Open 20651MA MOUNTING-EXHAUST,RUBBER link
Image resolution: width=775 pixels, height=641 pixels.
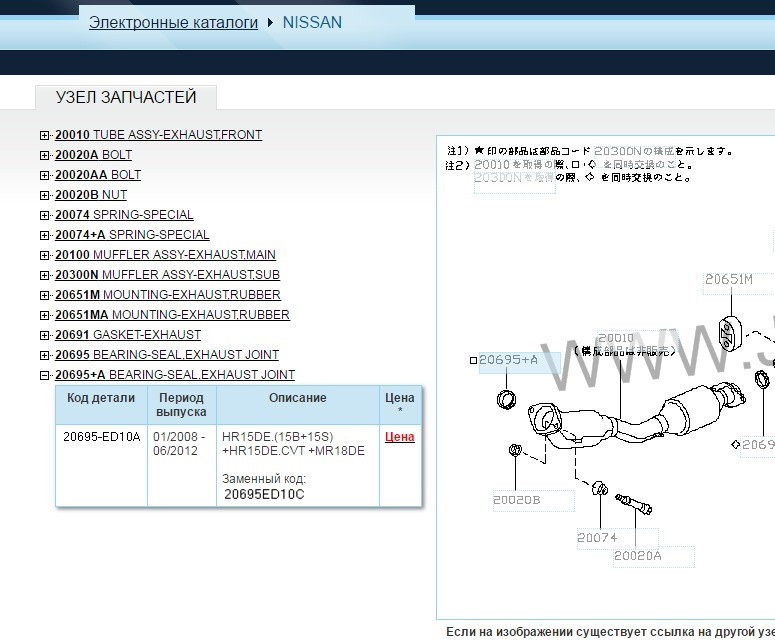point(172,315)
